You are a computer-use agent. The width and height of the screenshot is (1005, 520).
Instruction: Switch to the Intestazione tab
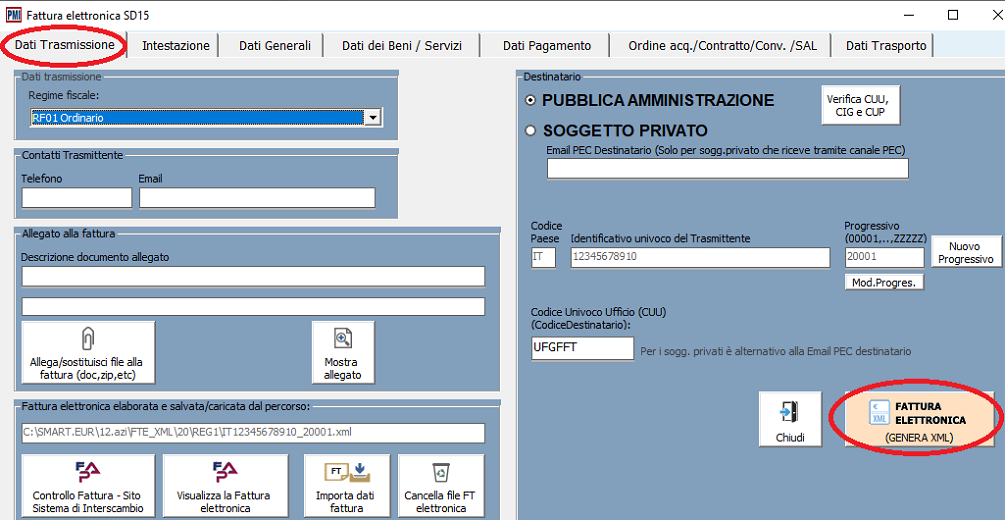176,45
